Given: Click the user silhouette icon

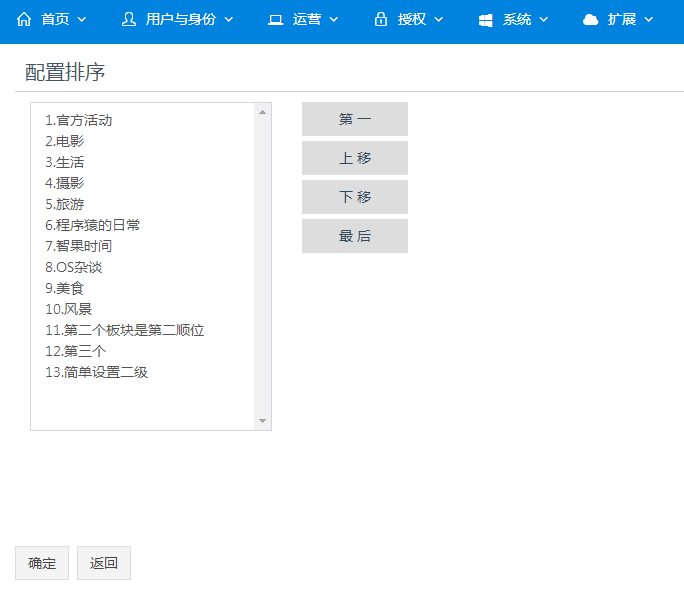Looking at the screenshot, I should [129, 19].
